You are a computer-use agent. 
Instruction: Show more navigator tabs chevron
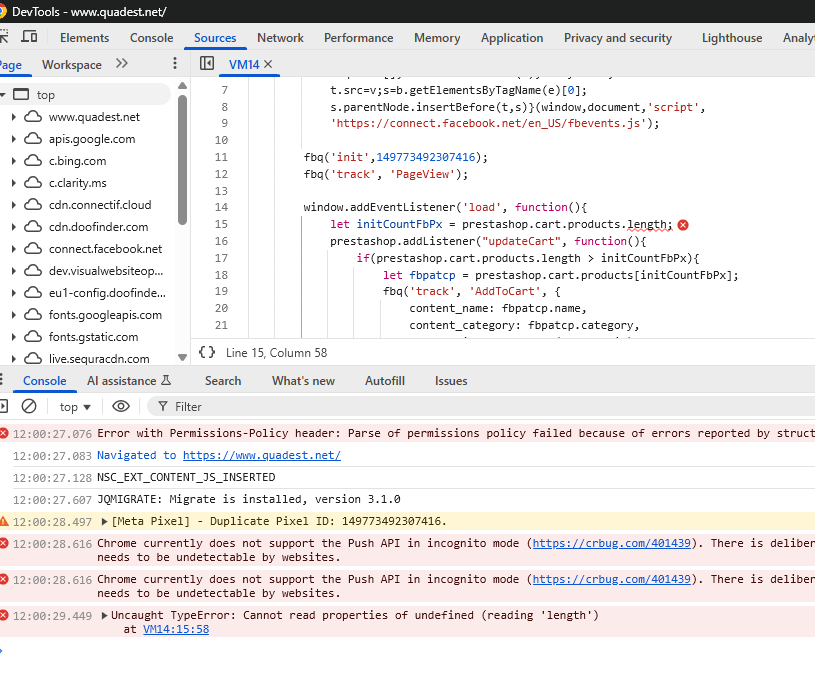122,64
